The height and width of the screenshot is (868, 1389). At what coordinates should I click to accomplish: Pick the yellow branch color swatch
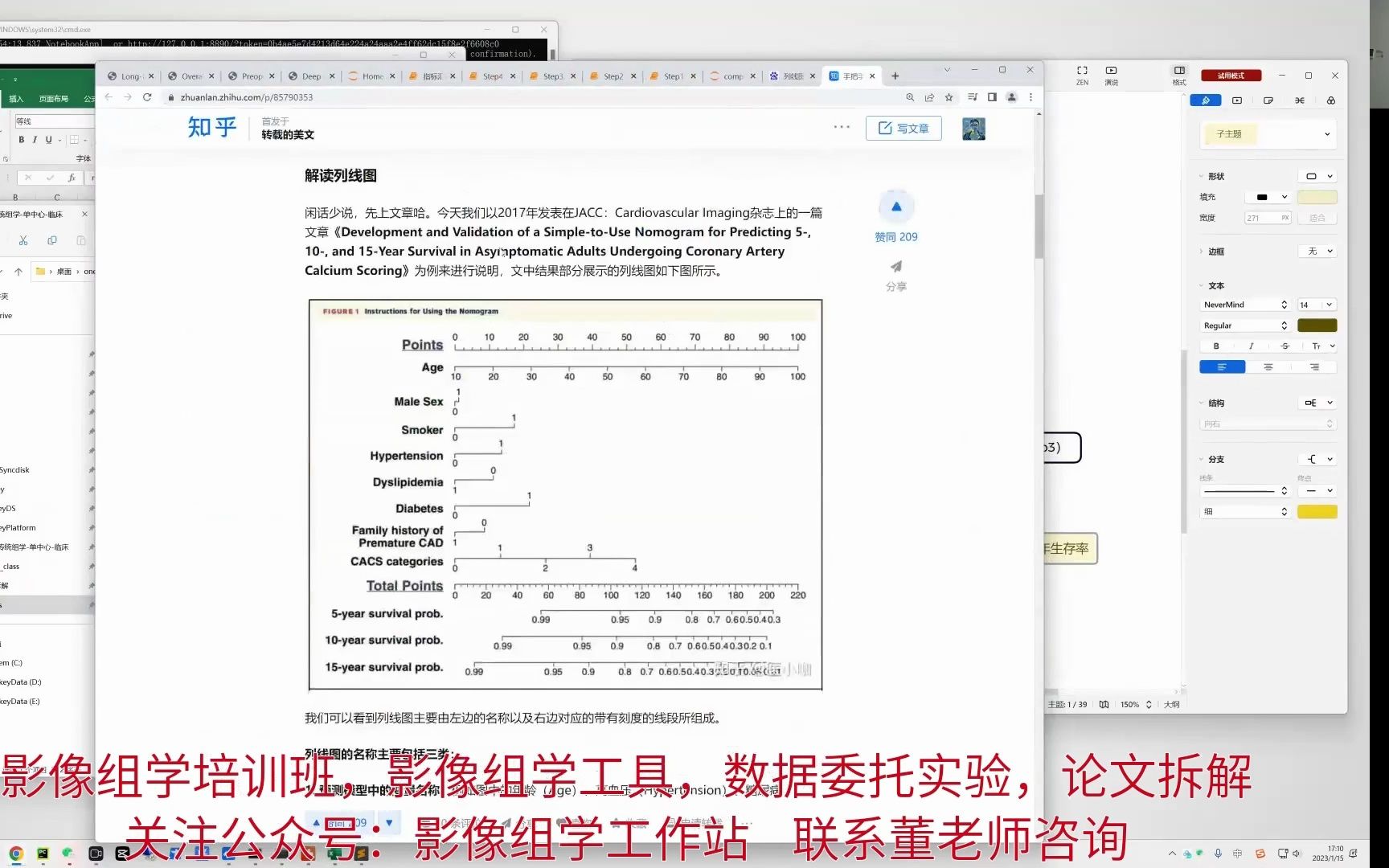pyautogui.click(x=1317, y=512)
